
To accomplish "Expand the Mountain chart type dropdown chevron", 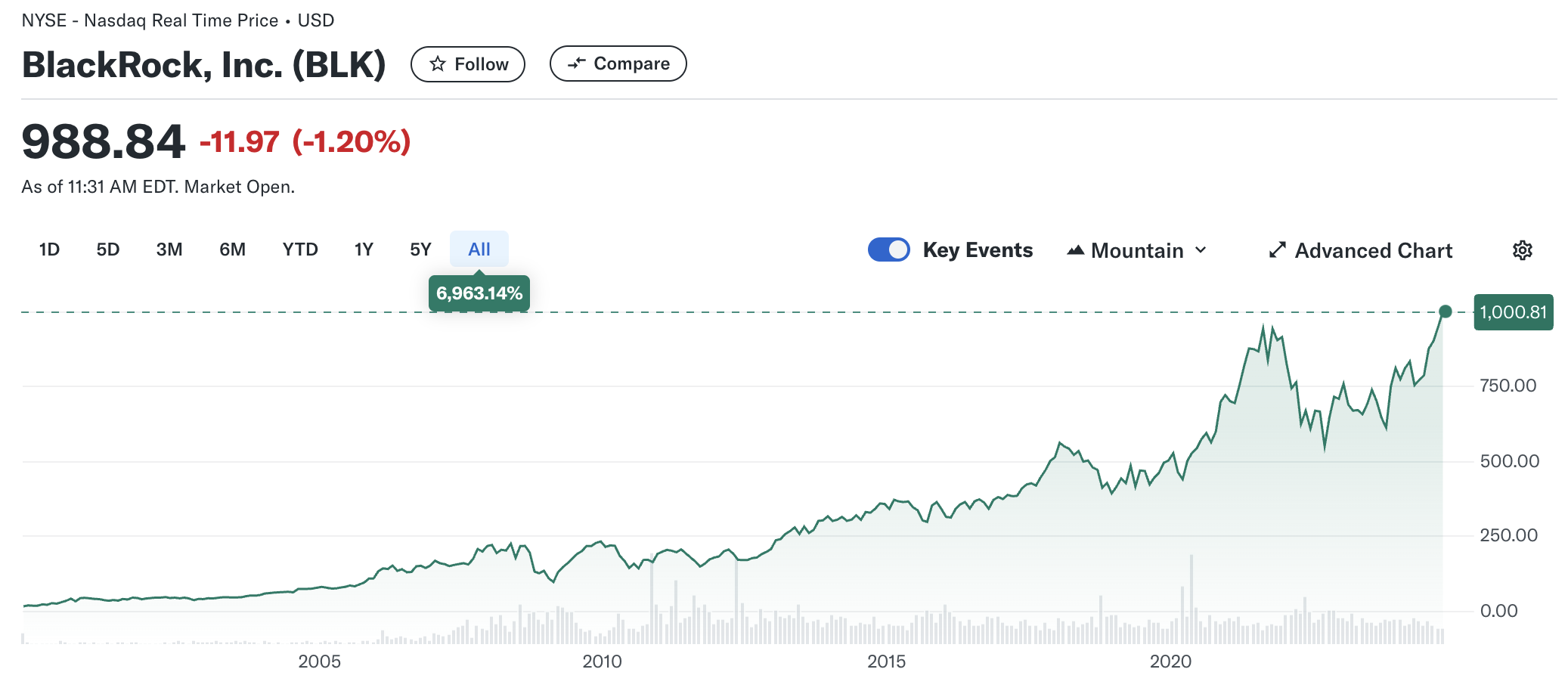I will pos(1201,250).
